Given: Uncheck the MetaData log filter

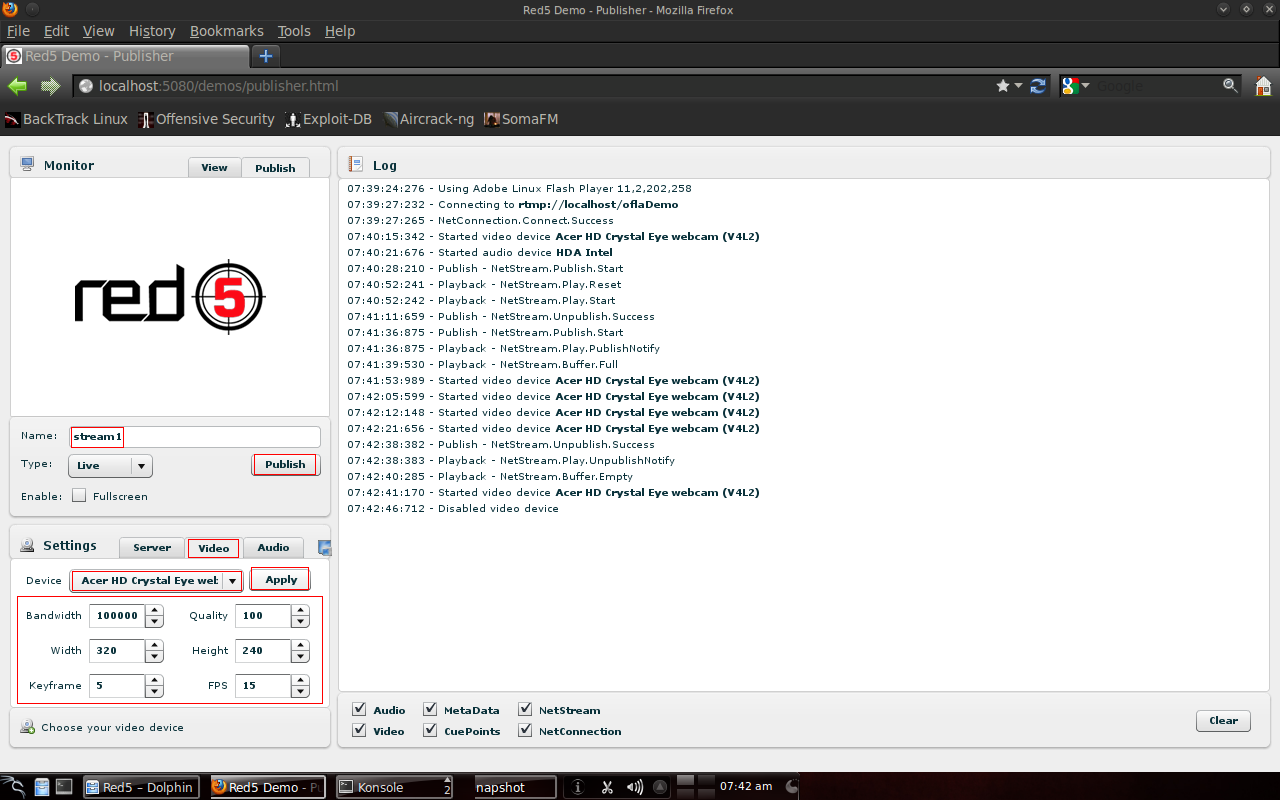Looking at the screenshot, I should click(x=429, y=709).
